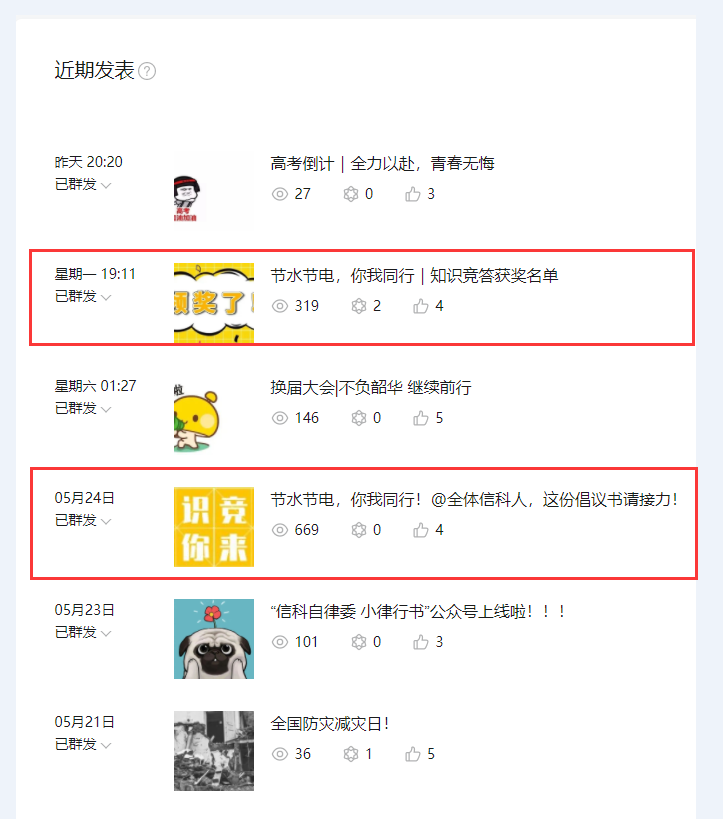Viewport: 723px width, 819px height.
Task: Click the share icon on 小律行书 article
Action: click(x=359, y=642)
